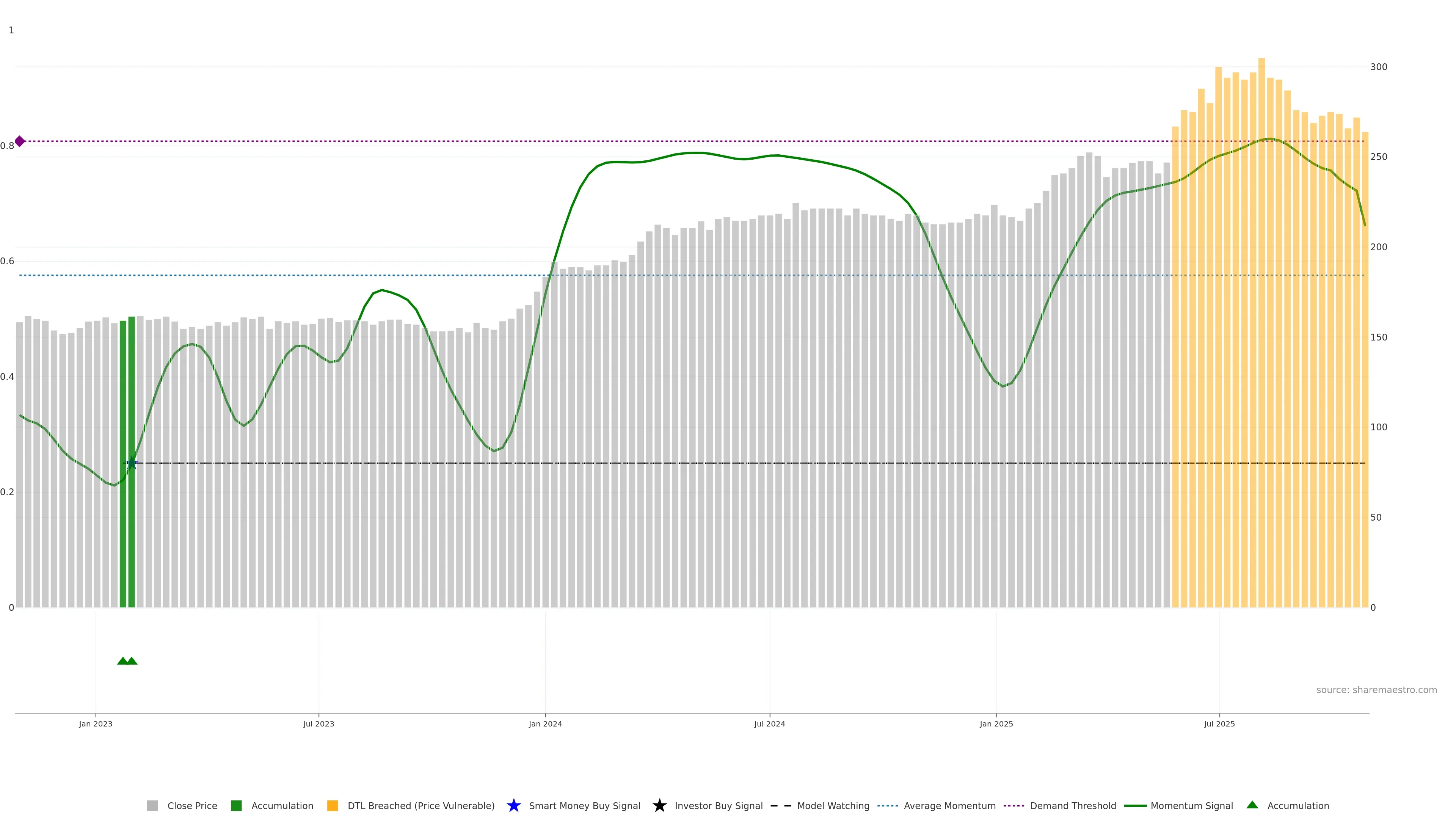Click the Jul 2025 axis label
Viewport: 1456px width, 819px height.
click(1219, 723)
